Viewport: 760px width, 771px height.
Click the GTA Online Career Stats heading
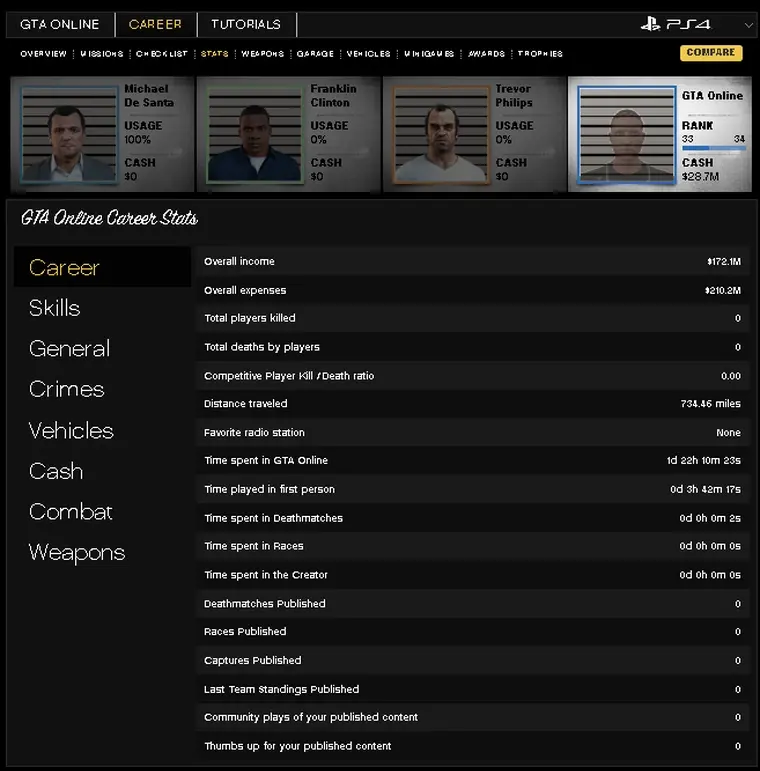tap(109, 218)
